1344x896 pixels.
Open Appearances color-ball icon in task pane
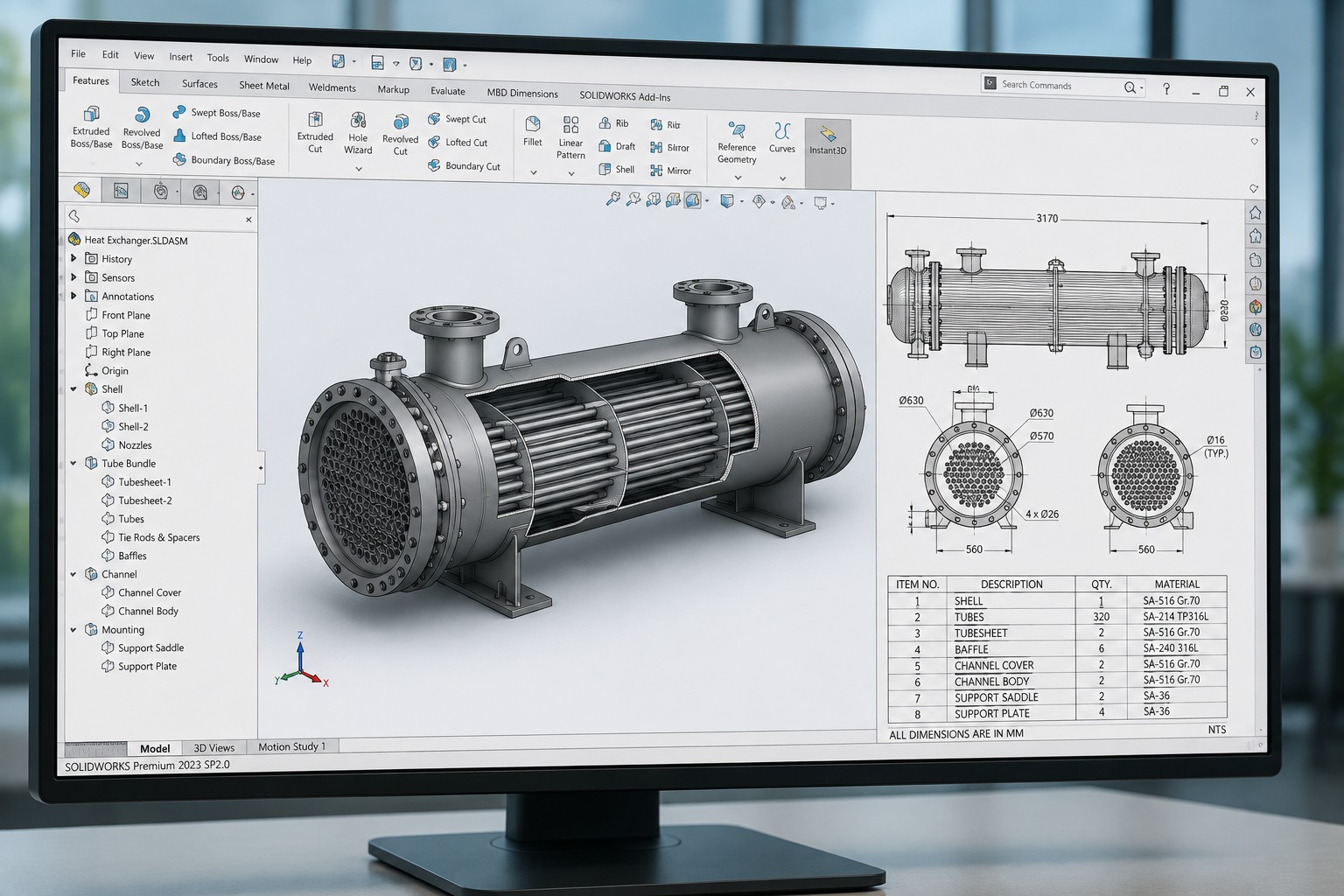pyautogui.click(x=1256, y=306)
